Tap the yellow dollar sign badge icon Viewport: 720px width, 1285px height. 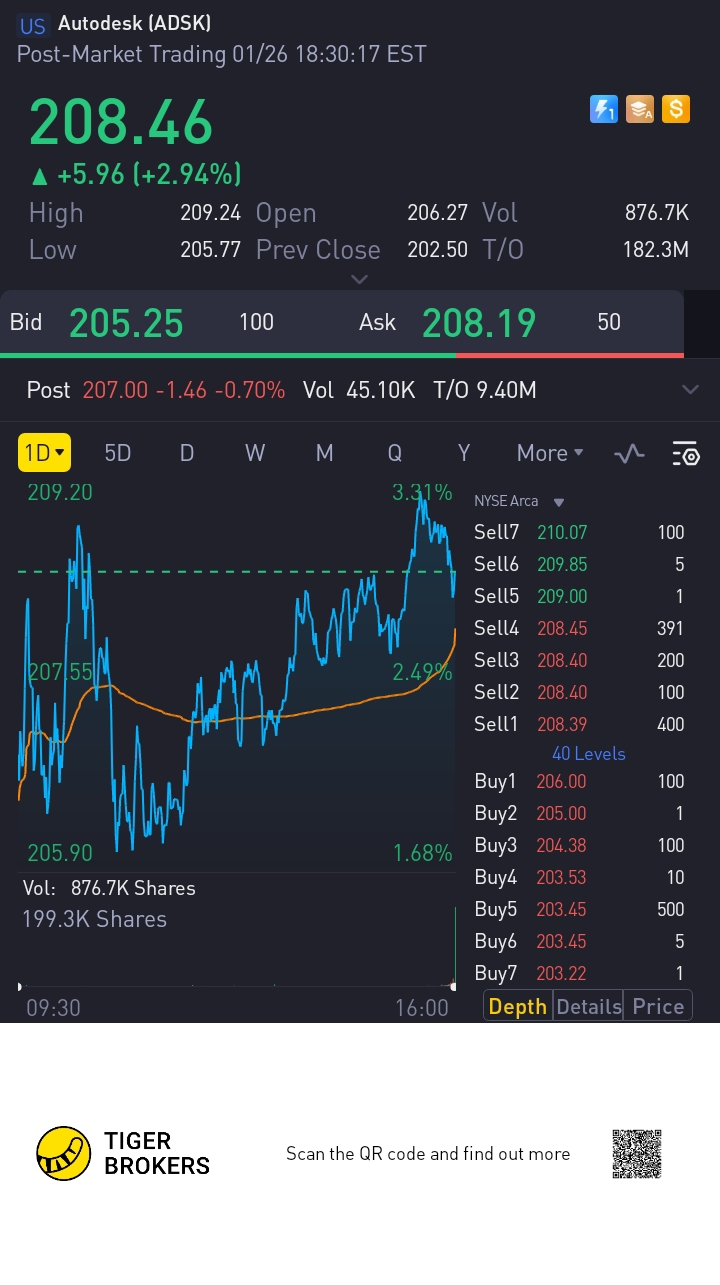pyautogui.click(x=676, y=109)
